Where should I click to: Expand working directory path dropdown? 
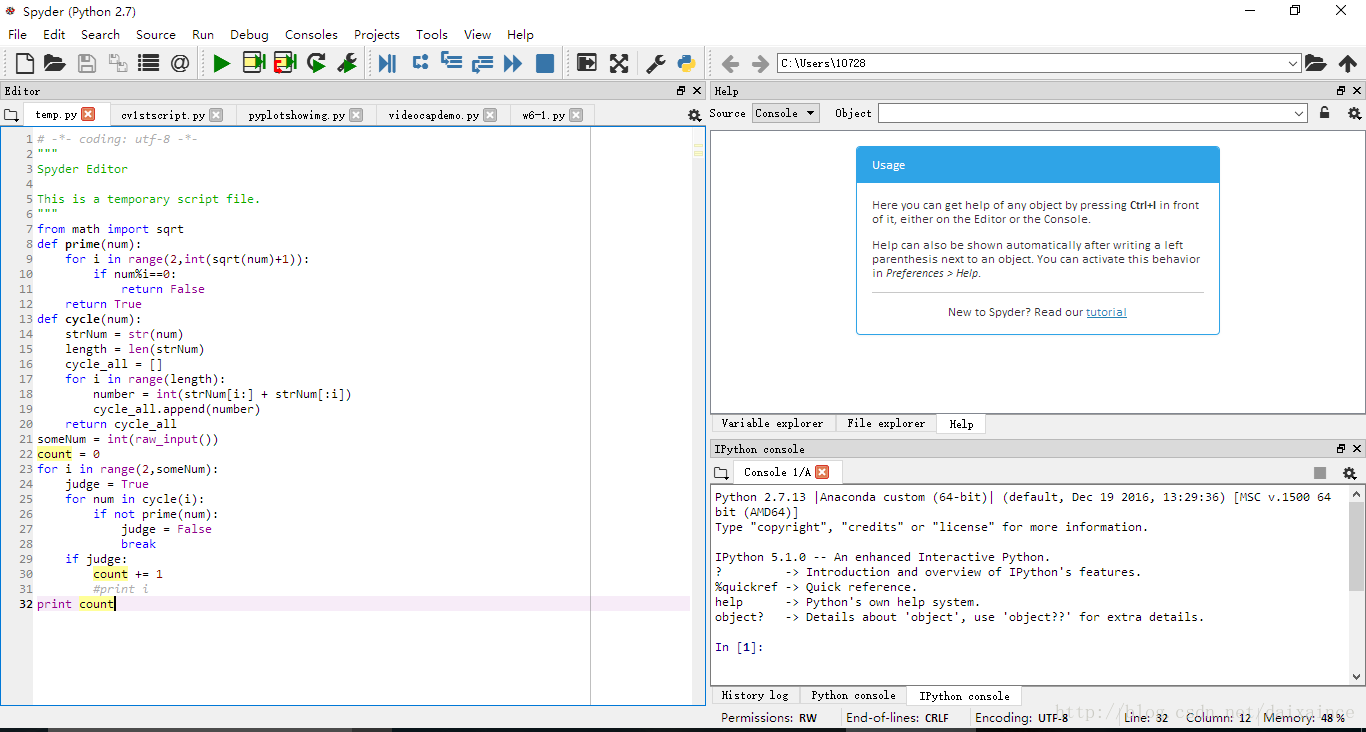point(1293,63)
